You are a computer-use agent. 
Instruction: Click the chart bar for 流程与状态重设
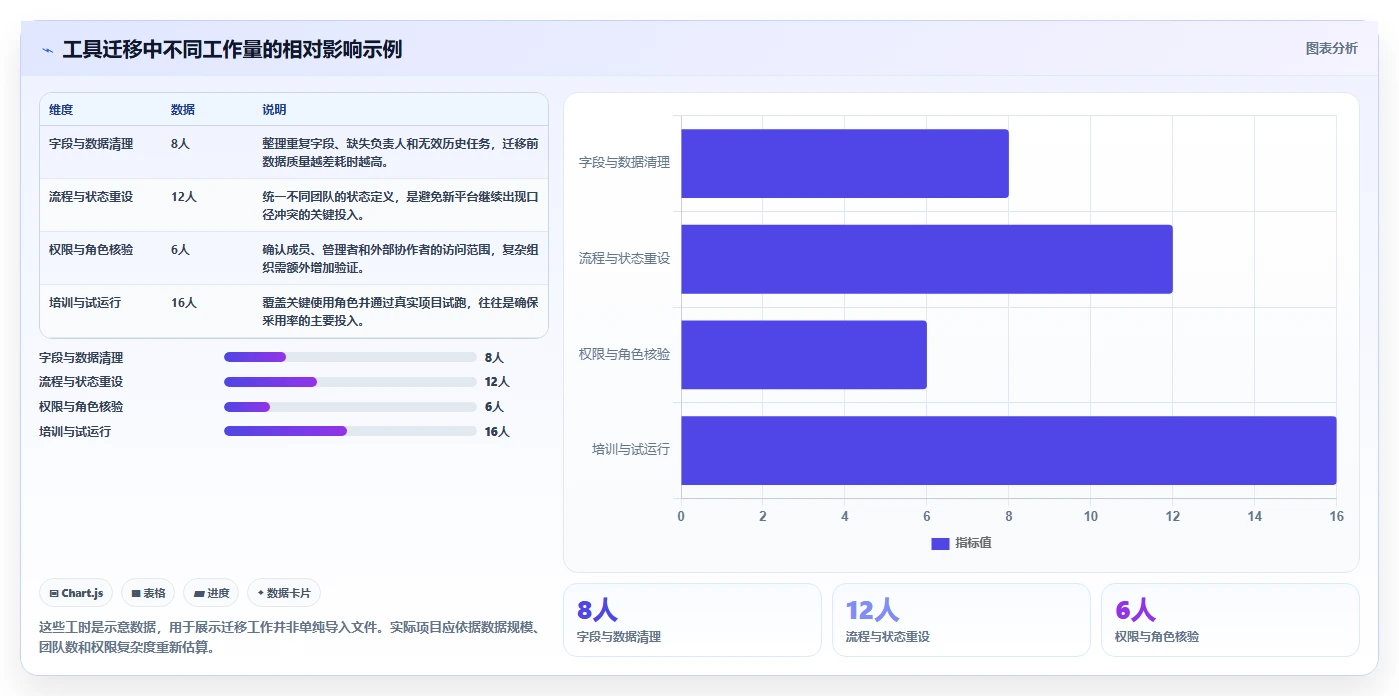(x=927, y=259)
